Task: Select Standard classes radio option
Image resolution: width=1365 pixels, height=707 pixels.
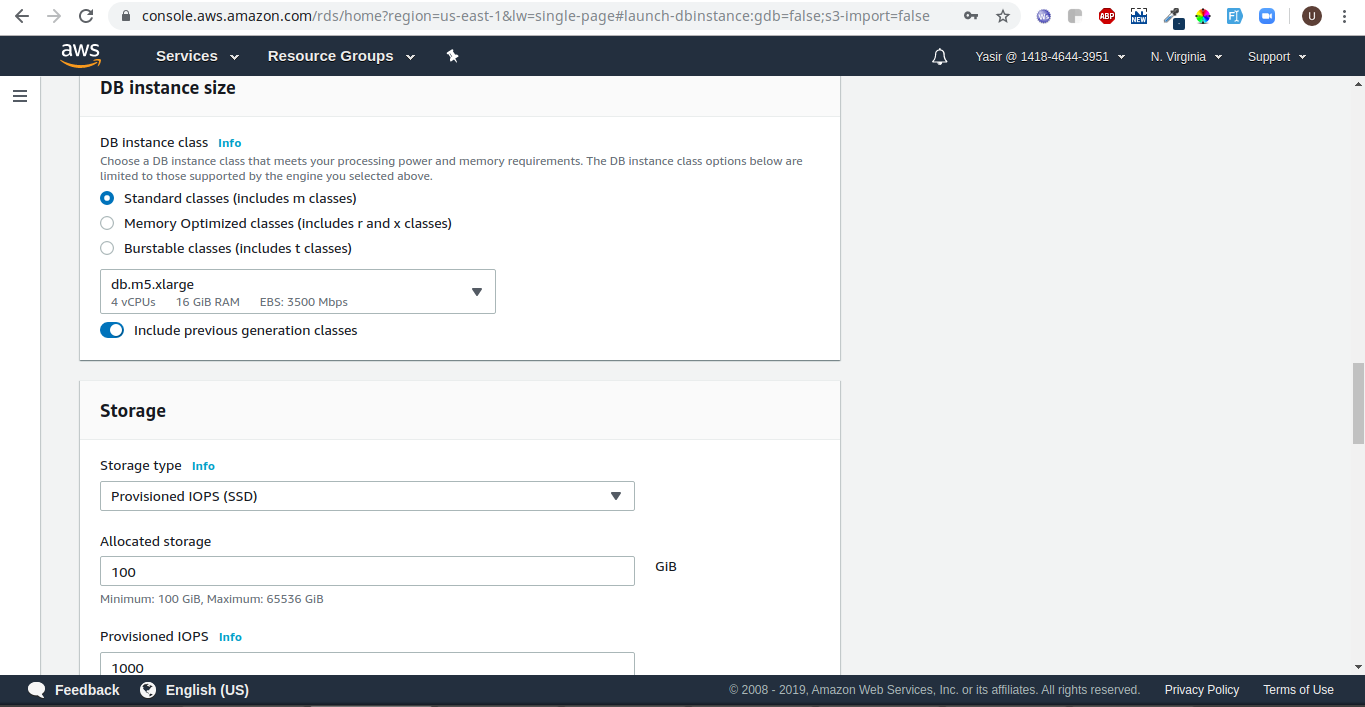Action: click(107, 198)
